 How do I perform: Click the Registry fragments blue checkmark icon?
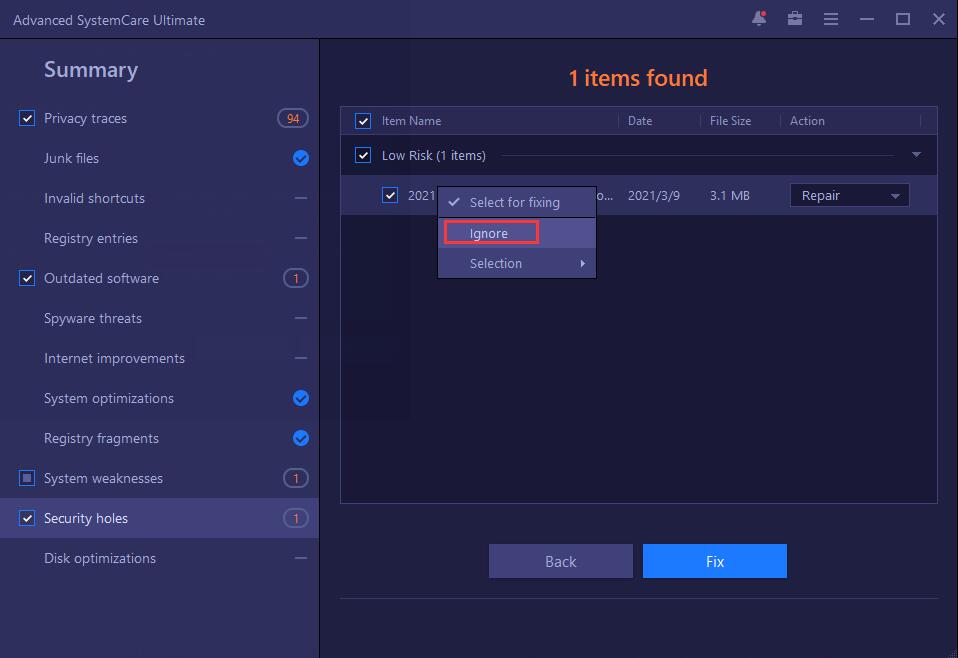(x=301, y=438)
